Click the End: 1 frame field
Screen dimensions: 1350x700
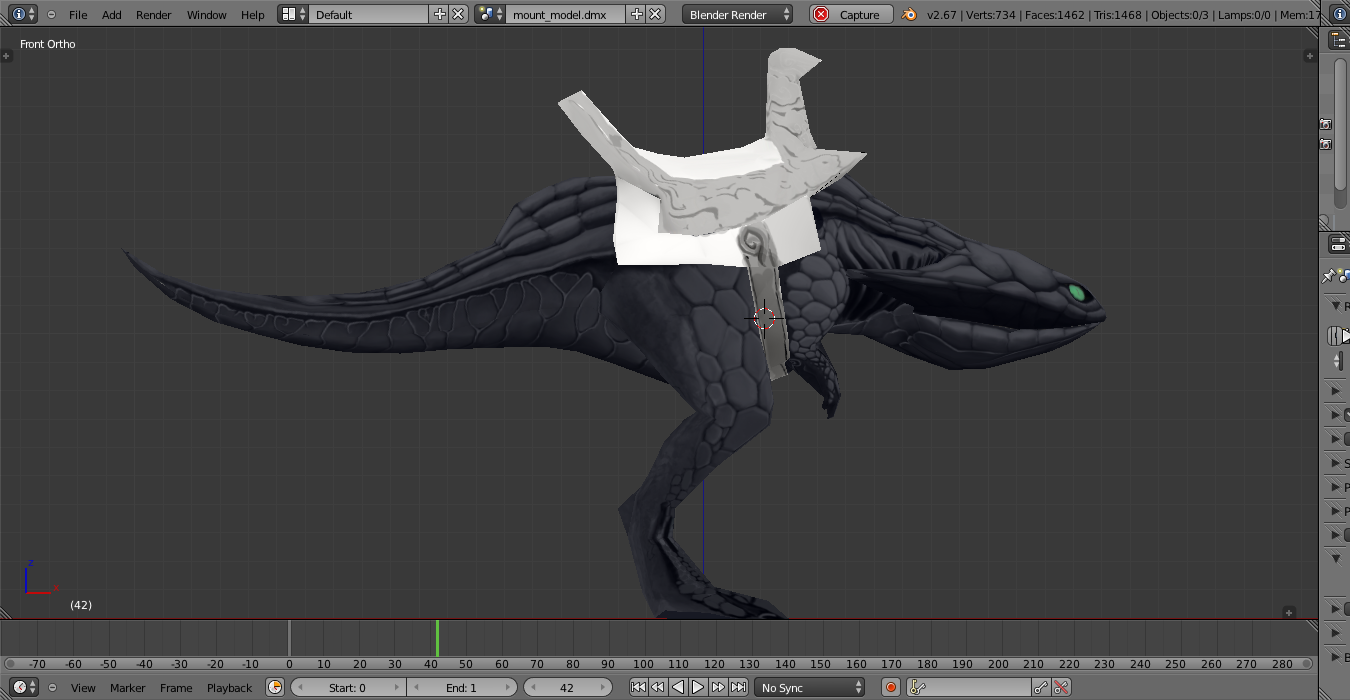(462, 687)
